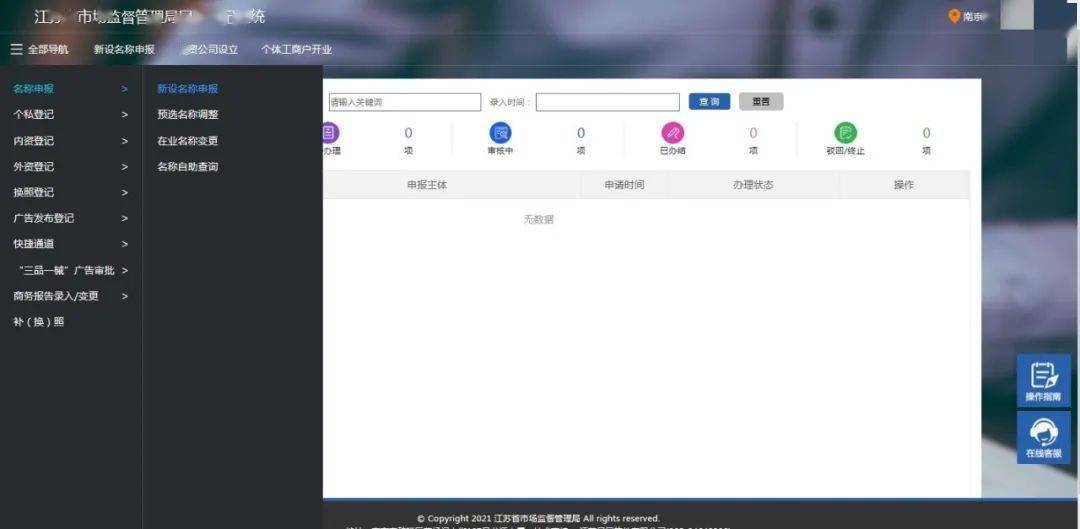Click the purple 办理 status icon
The width and height of the screenshot is (1080, 529).
pos(330,133)
